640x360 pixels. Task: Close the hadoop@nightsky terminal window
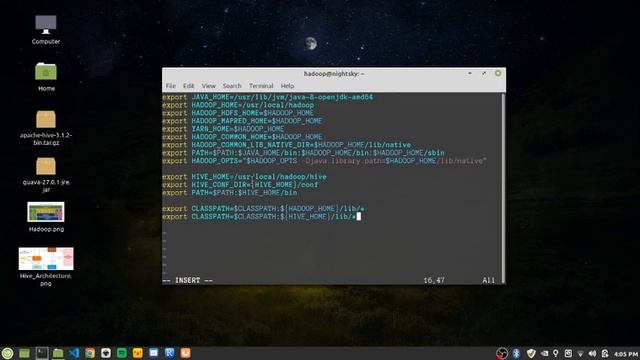[x=498, y=73]
